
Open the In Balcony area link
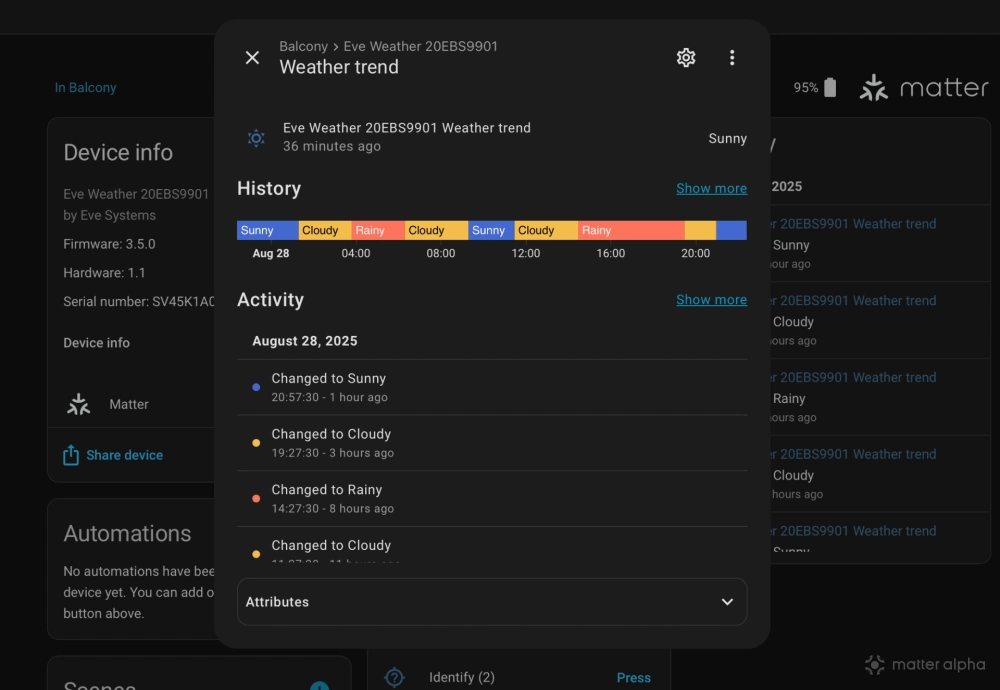85,88
